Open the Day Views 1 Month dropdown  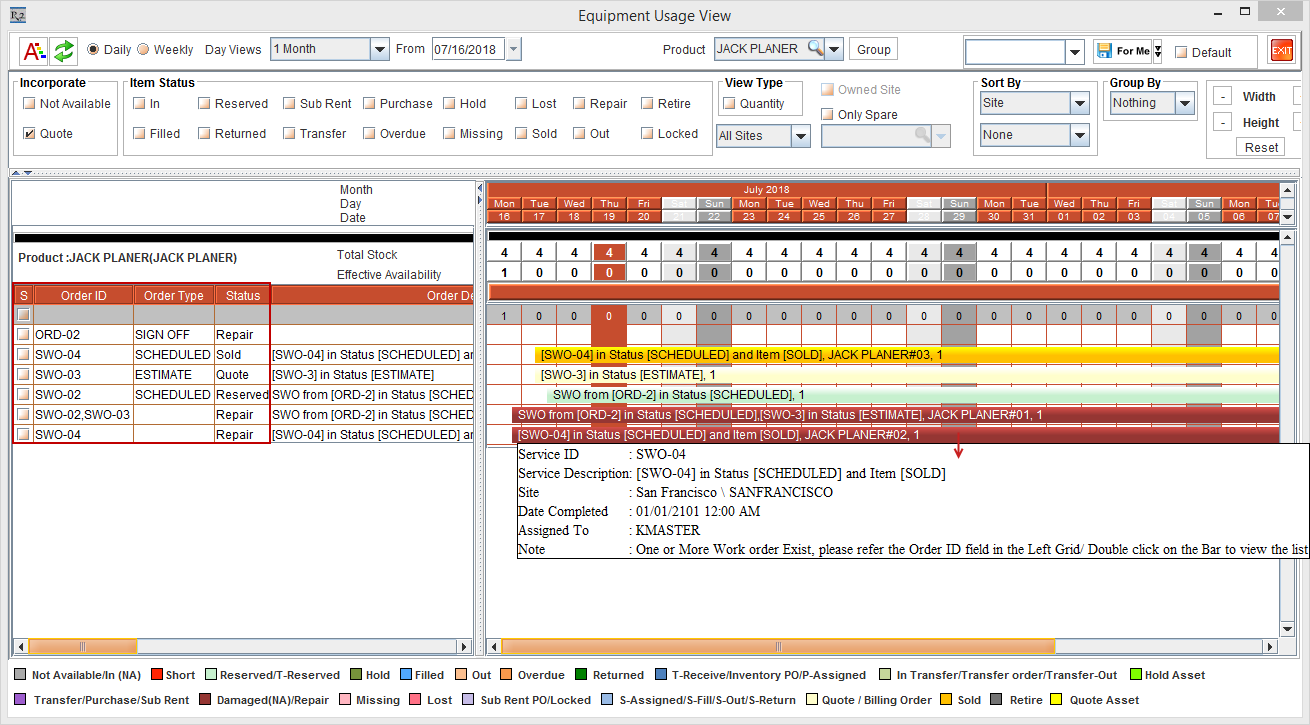click(379, 49)
